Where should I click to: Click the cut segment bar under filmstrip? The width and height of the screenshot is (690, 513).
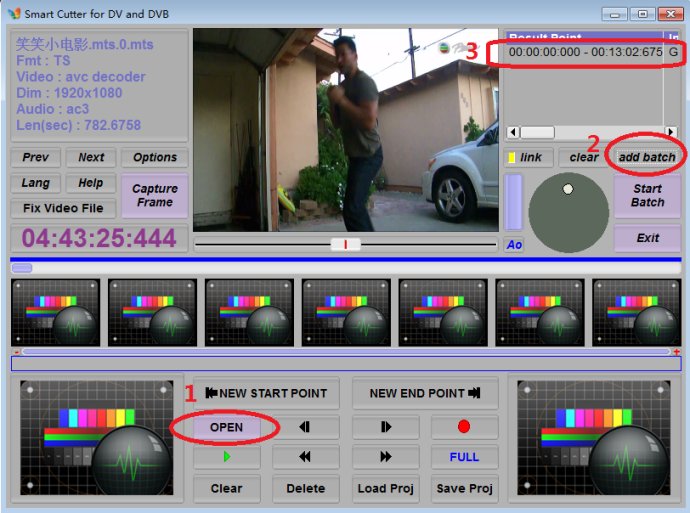point(346,363)
